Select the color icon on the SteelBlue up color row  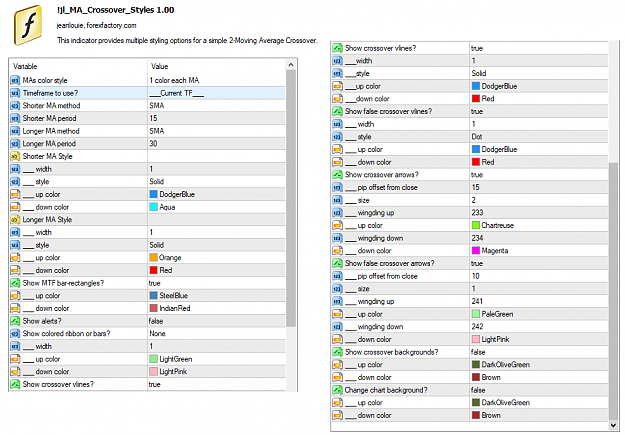tap(15, 296)
